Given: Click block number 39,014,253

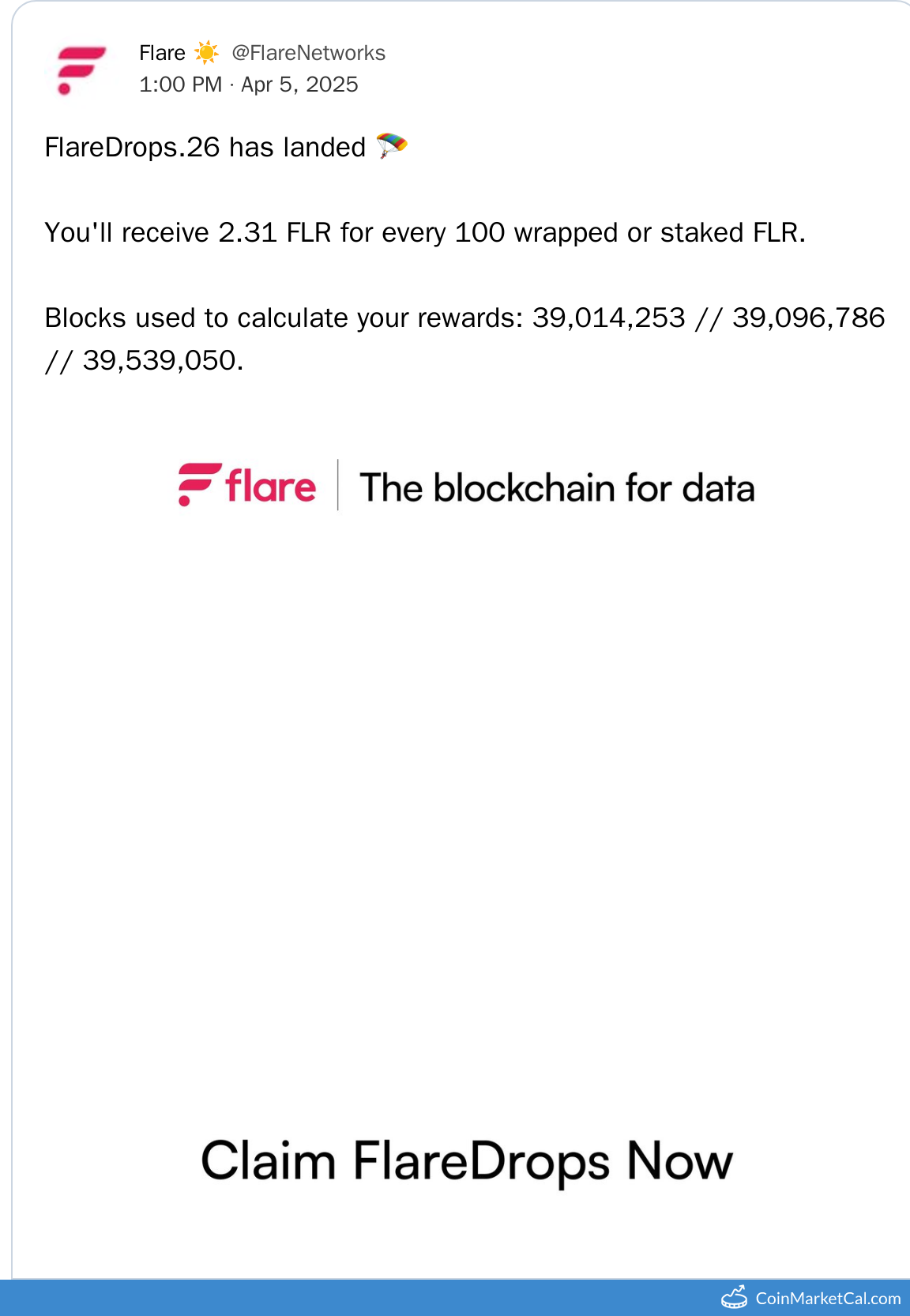Looking at the screenshot, I should click(608, 318).
